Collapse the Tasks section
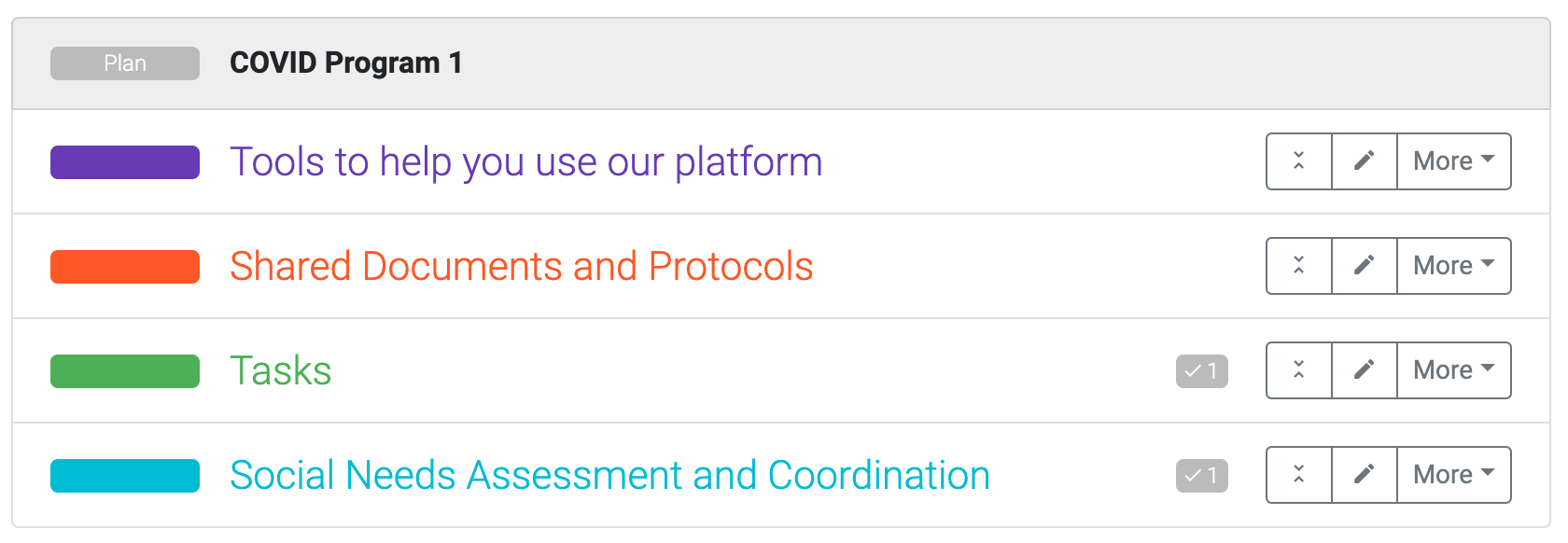This screenshot has width=1568, height=543. click(x=1298, y=370)
